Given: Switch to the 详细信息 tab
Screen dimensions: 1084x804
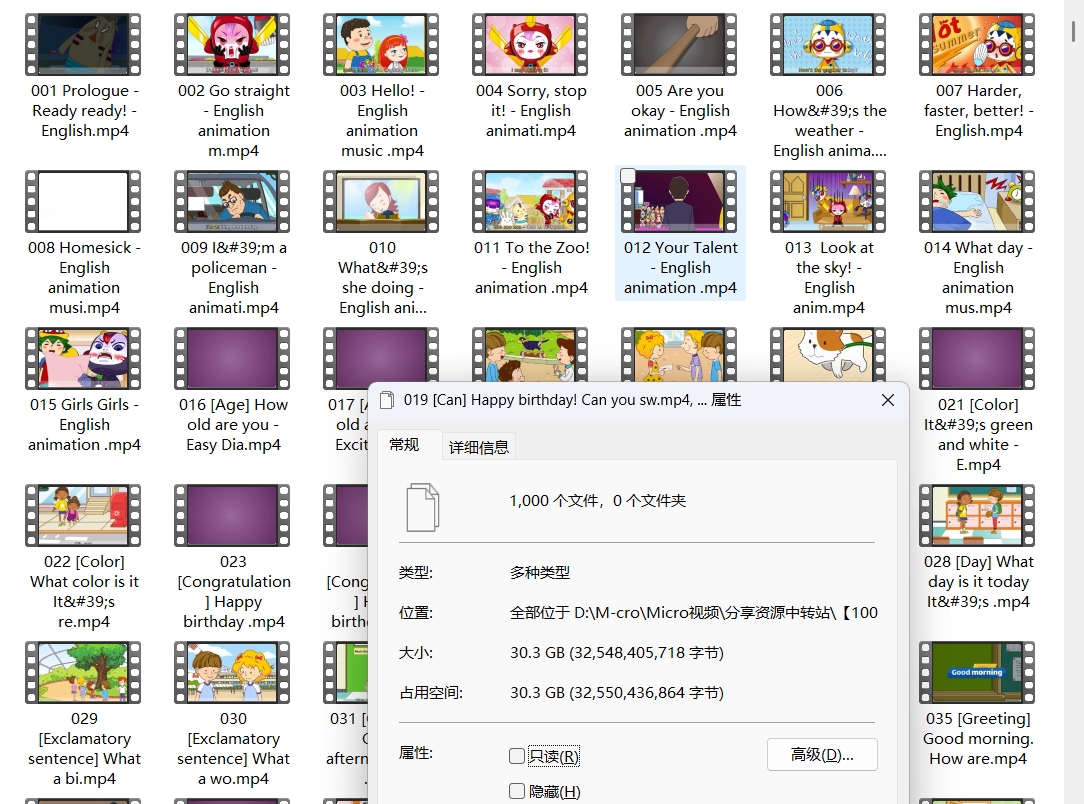Looking at the screenshot, I should coord(479,447).
